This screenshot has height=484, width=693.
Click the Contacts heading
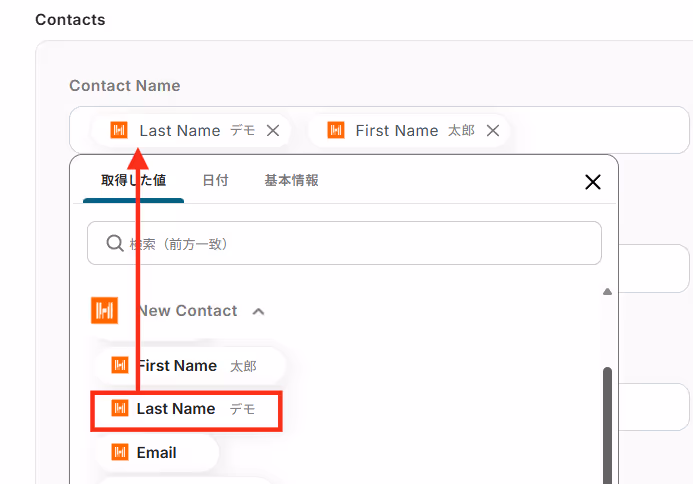click(70, 19)
